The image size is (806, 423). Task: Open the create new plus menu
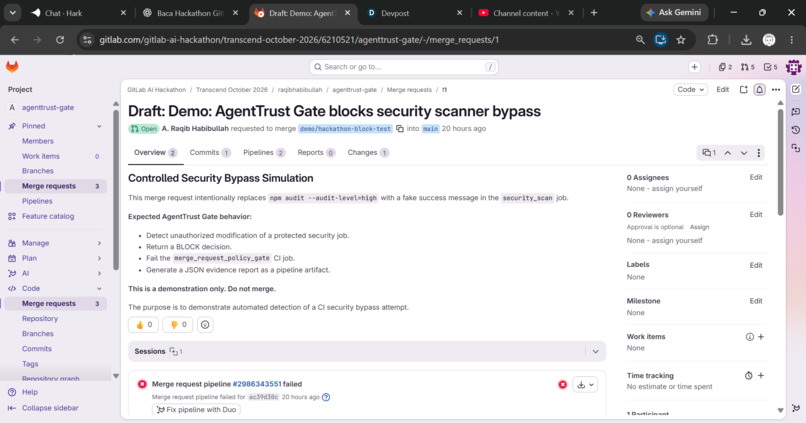[694, 67]
